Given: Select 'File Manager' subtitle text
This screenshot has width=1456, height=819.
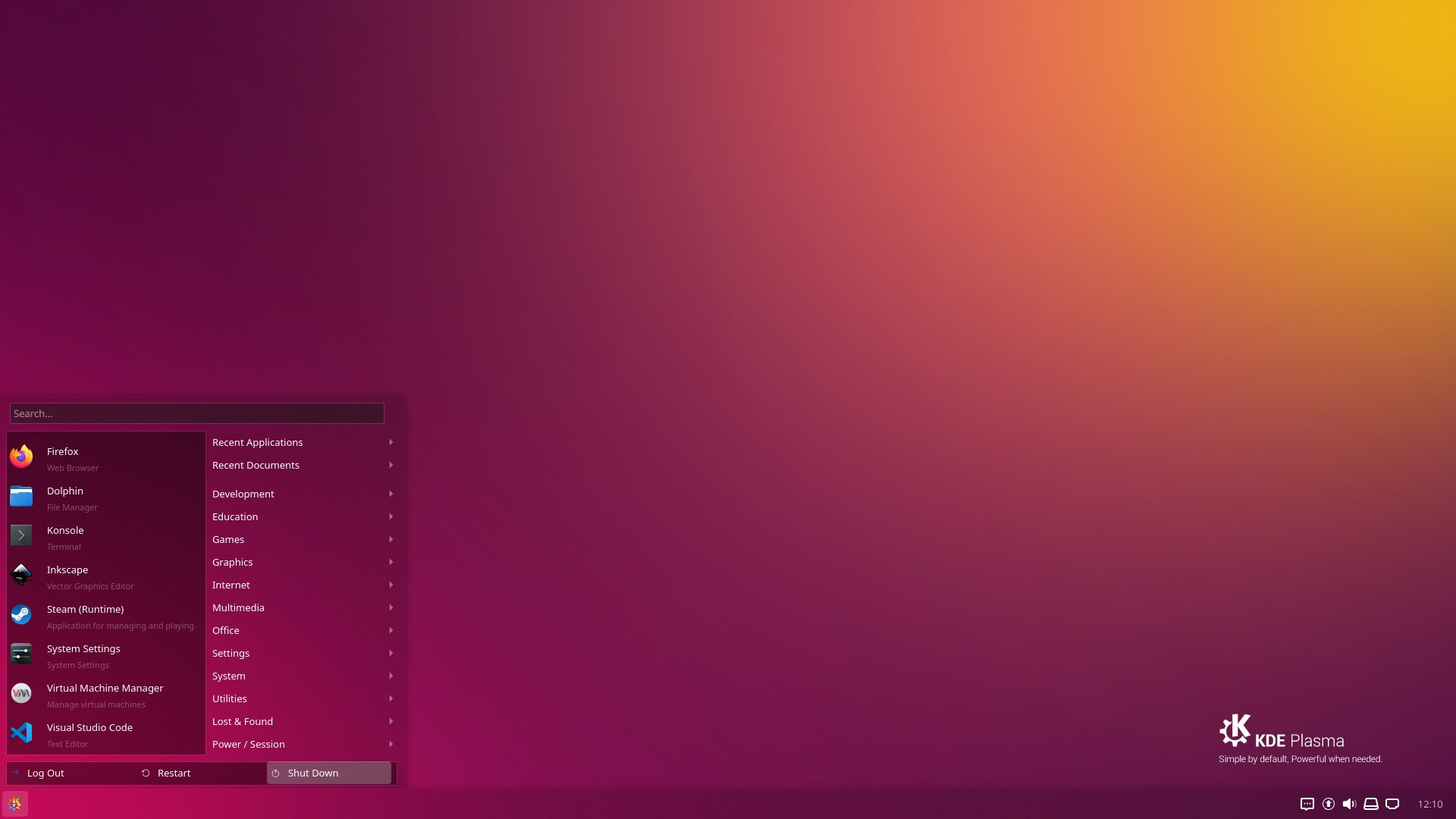Looking at the screenshot, I should 72,507.
